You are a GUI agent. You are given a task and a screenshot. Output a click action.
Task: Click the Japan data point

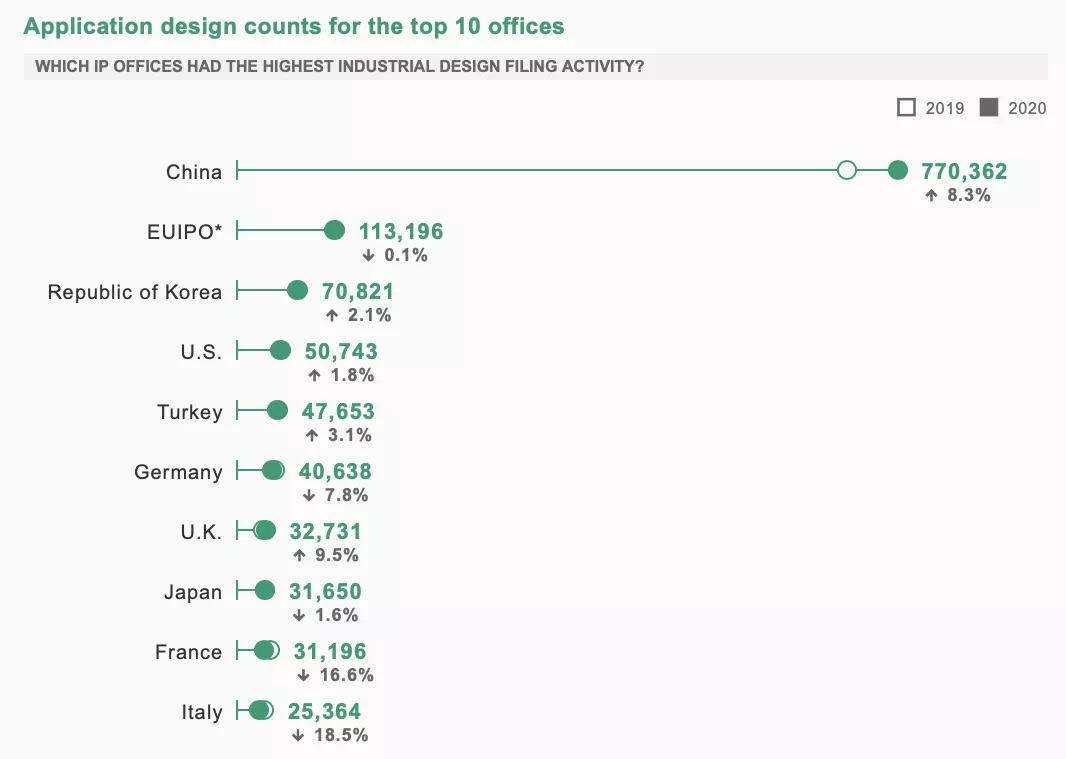pyautogui.click(x=264, y=590)
